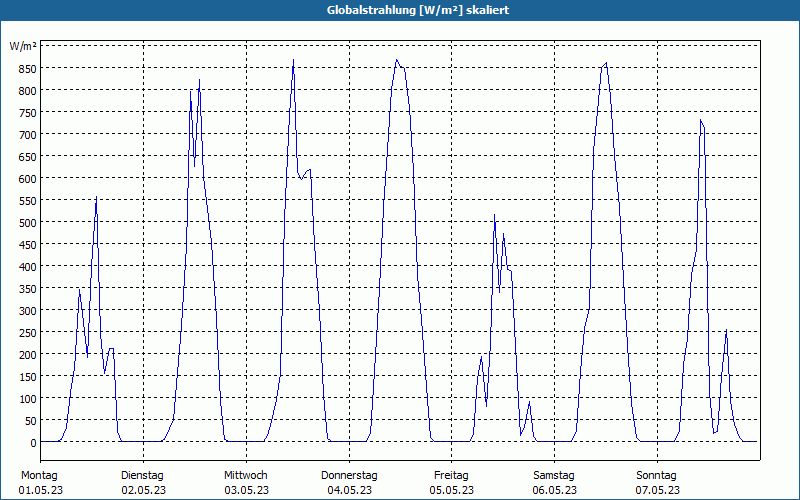Click the 'Montag' day label
The height and width of the screenshot is (500, 800).
(39, 476)
